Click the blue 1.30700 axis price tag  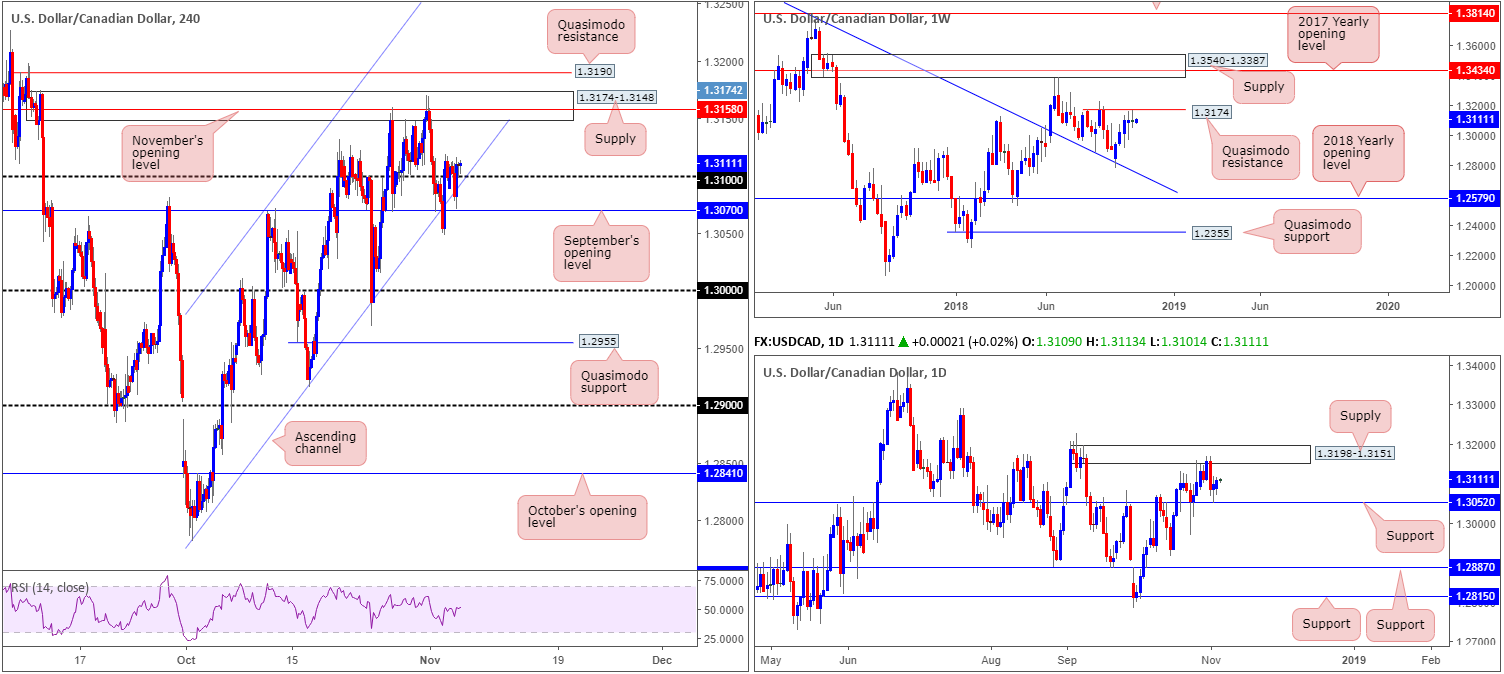click(x=721, y=211)
